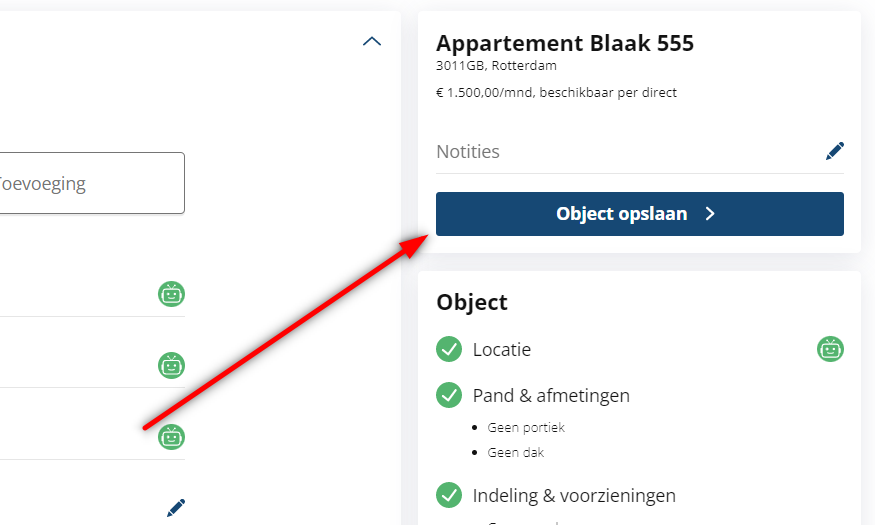875x525 pixels.
Task: Select the Geen dak bullet item
Action: pyautogui.click(x=515, y=452)
